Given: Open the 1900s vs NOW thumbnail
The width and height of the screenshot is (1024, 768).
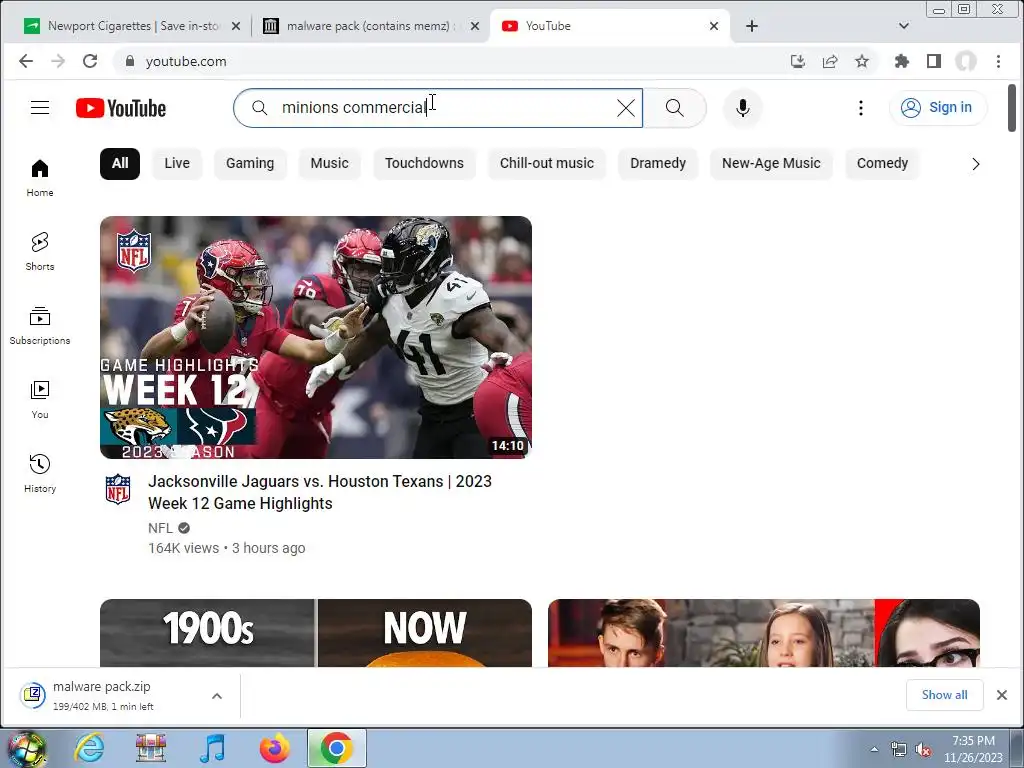Looking at the screenshot, I should point(315,633).
